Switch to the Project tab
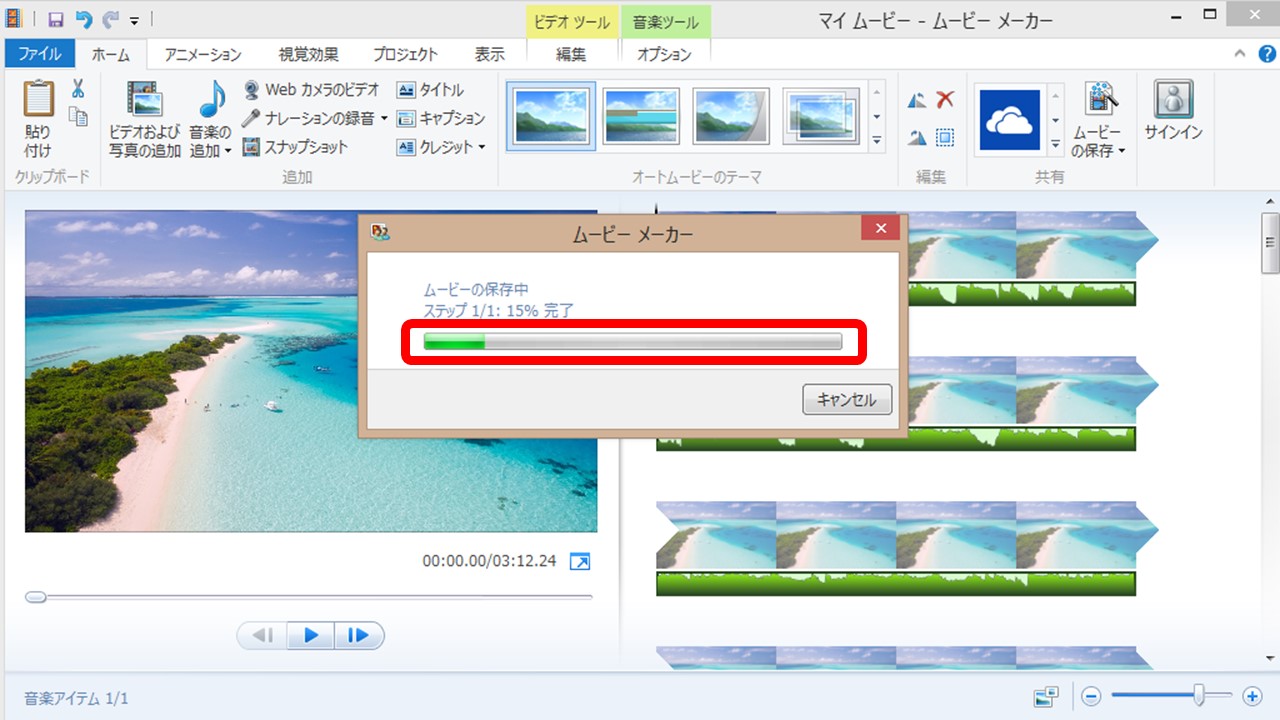 [x=405, y=55]
